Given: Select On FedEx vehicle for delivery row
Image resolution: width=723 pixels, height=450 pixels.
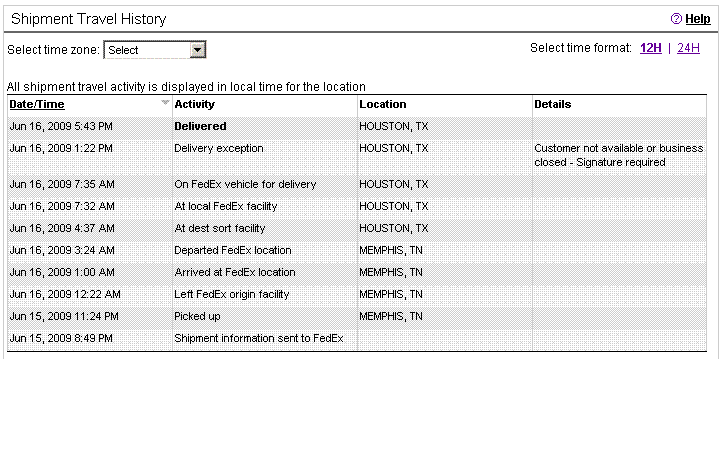Looking at the screenshot, I should coord(357,184).
